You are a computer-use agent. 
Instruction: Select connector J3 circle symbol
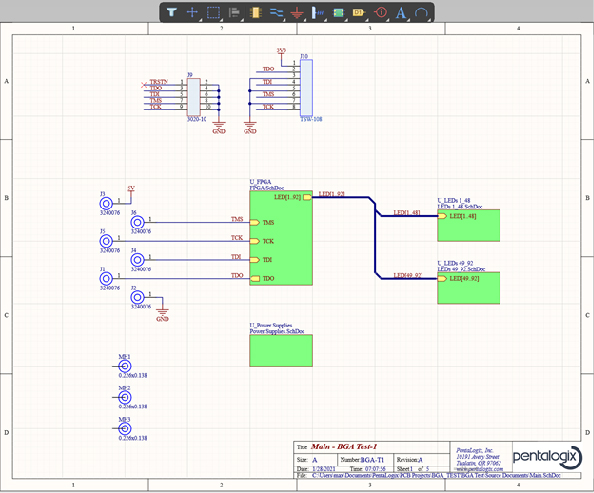(x=106, y=204)
